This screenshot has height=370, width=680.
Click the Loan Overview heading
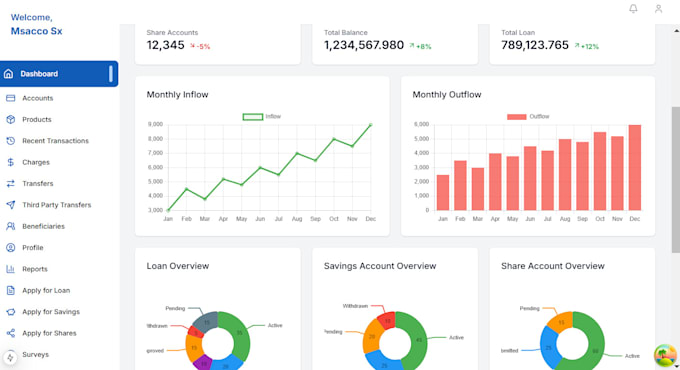point(178,266)
